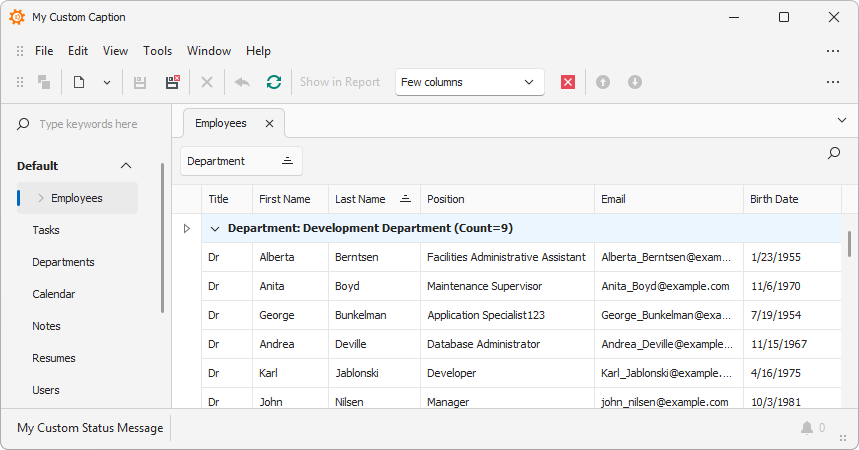Click Show in Report button
859x450 pixels.
point(340,82)
